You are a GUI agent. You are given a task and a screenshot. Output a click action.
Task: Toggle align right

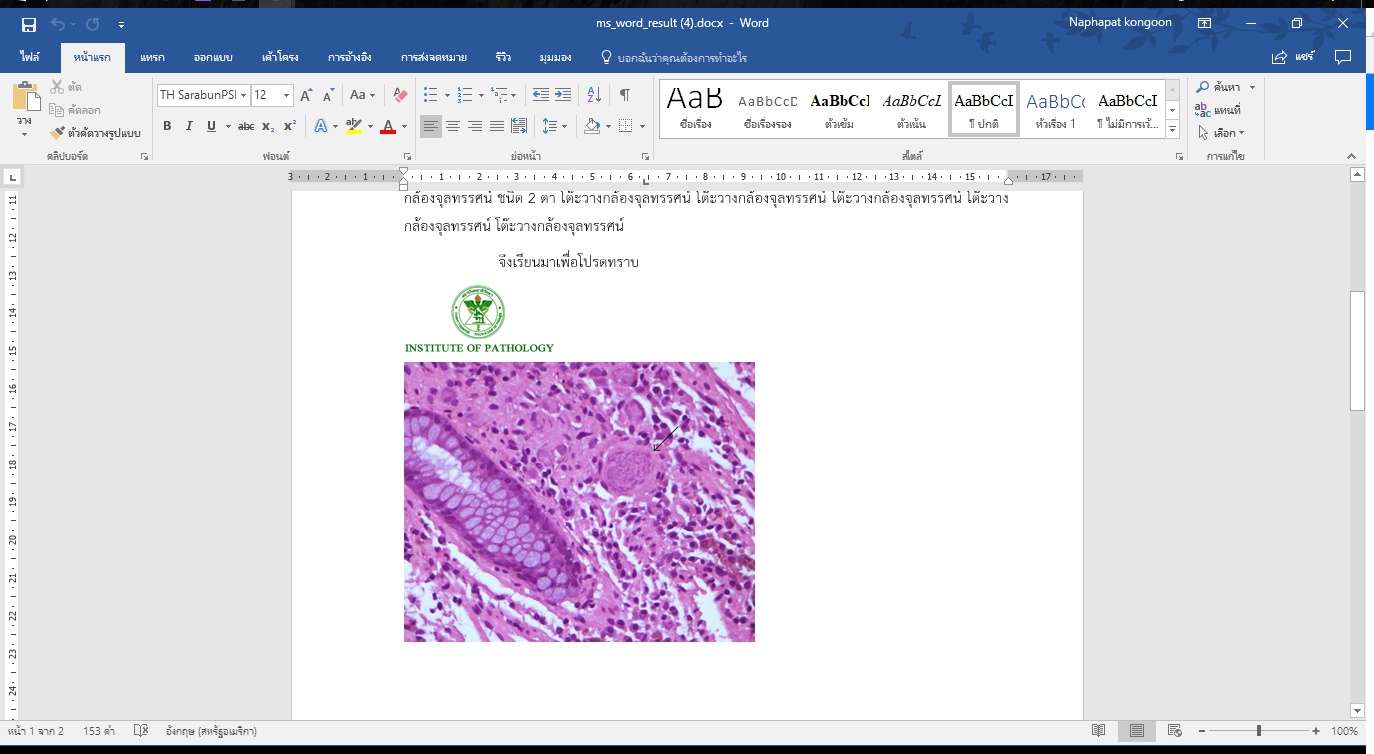(x=475, y=126)
